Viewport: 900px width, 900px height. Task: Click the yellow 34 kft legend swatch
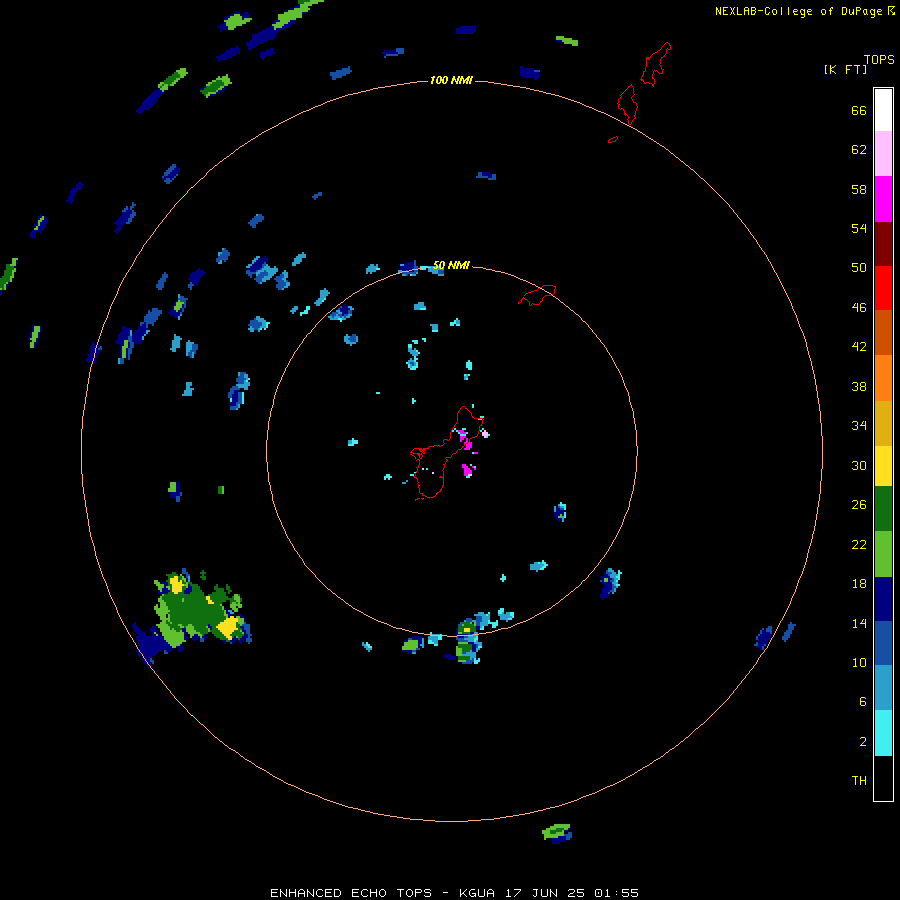coord(883,466)
